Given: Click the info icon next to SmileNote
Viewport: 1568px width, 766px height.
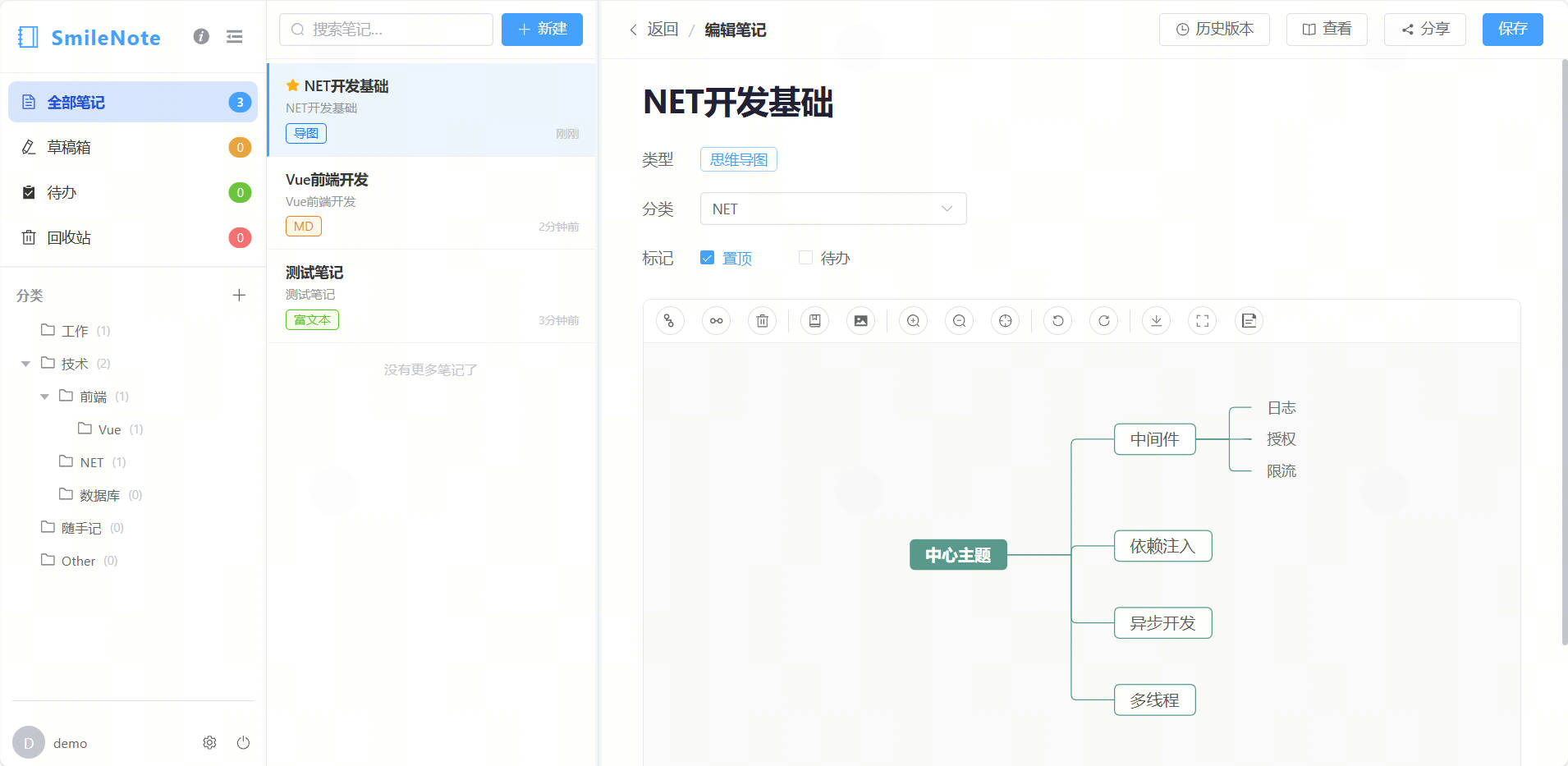Looking at the screenshot, I should [201, 36].
